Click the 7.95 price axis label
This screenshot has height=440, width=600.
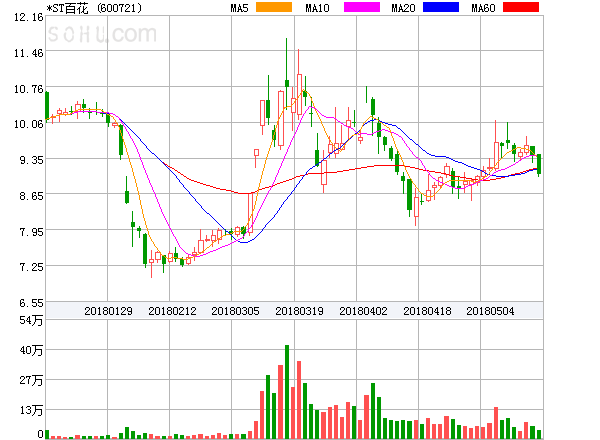31,232
